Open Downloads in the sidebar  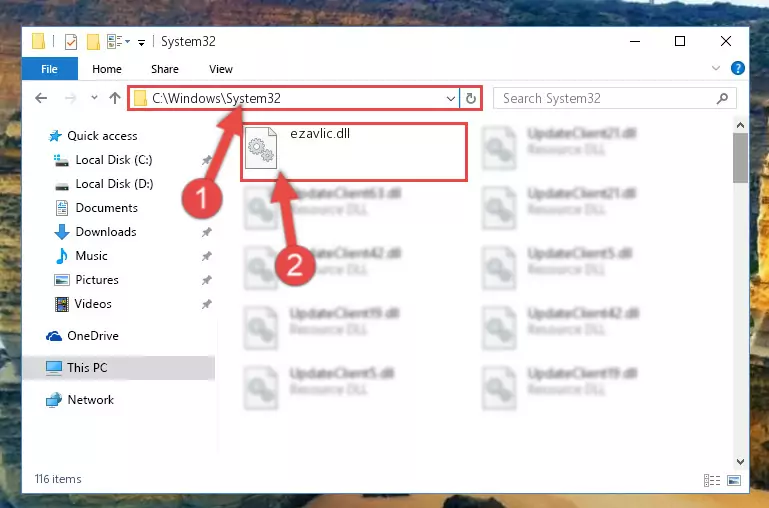coord(95,232)
